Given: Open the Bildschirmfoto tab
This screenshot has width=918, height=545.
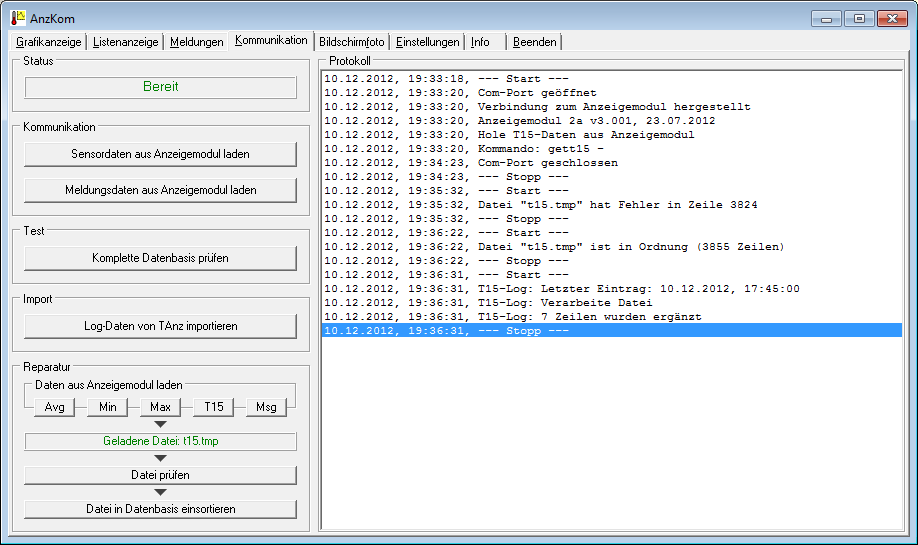Looking at the screenshot, I should point(351,42).
